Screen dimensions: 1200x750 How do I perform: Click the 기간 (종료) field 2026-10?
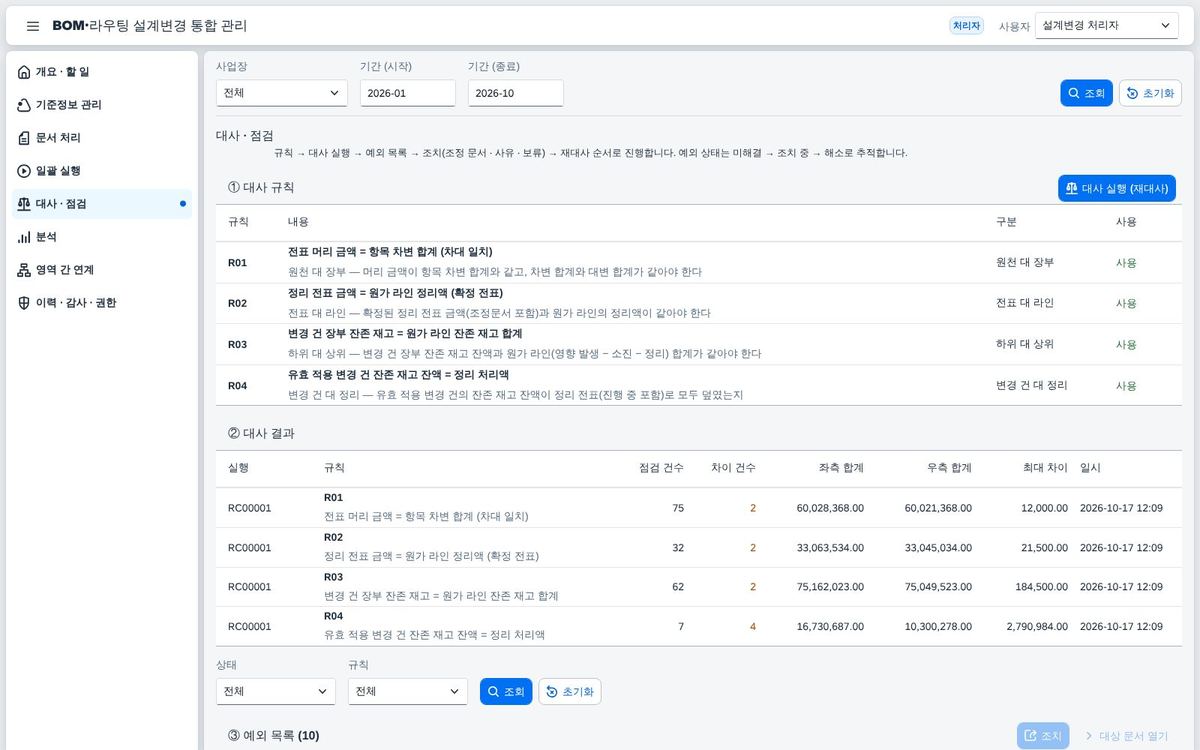516,93
